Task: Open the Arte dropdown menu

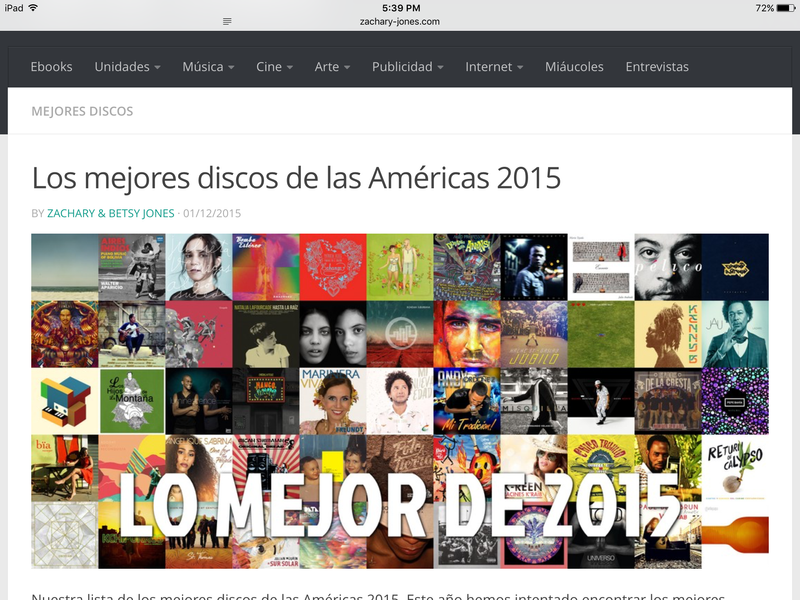Action: pyautogui.click(x=332, y=67)
